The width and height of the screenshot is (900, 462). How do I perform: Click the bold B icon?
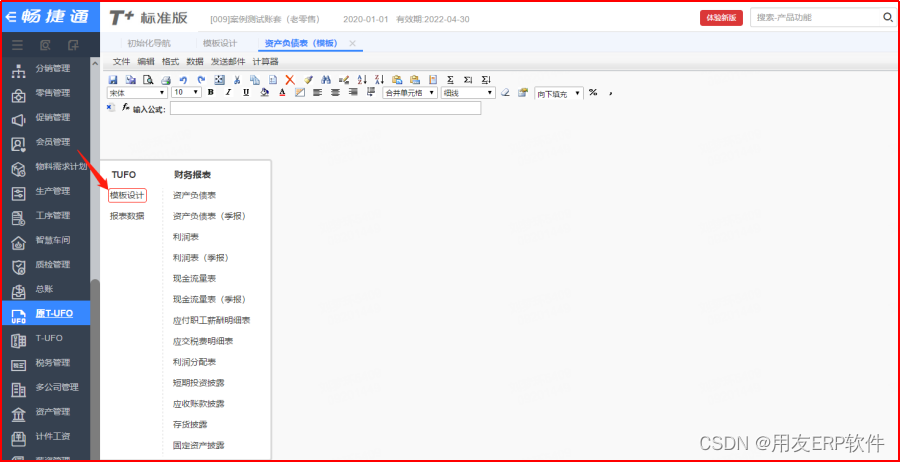[211, 92]
